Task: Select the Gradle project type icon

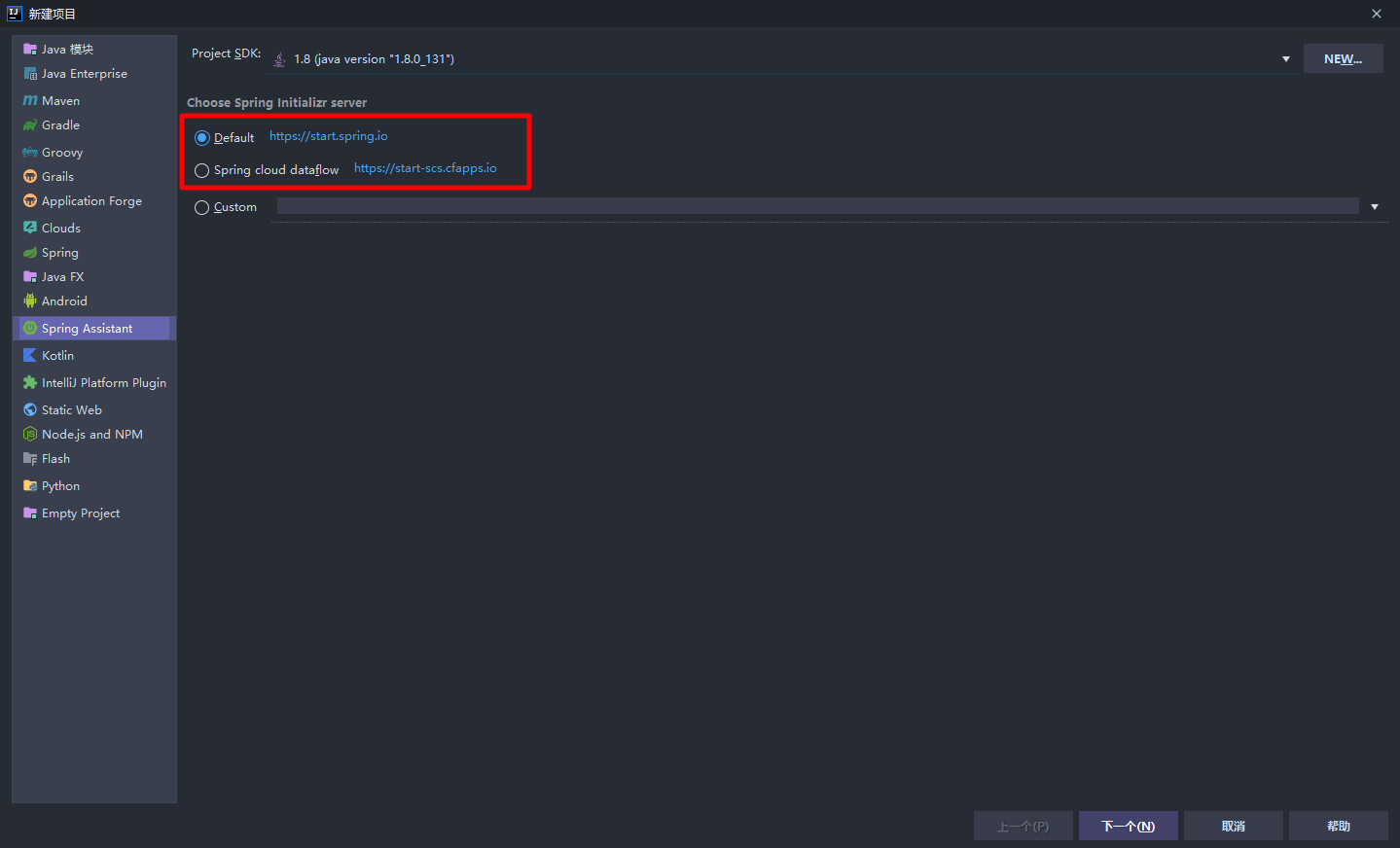Action: pos(30,124)
